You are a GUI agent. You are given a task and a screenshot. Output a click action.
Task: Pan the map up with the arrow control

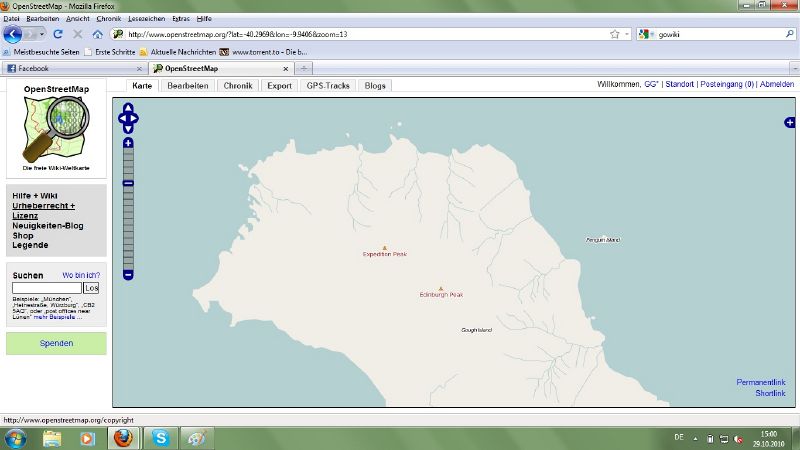pos(128,108)
